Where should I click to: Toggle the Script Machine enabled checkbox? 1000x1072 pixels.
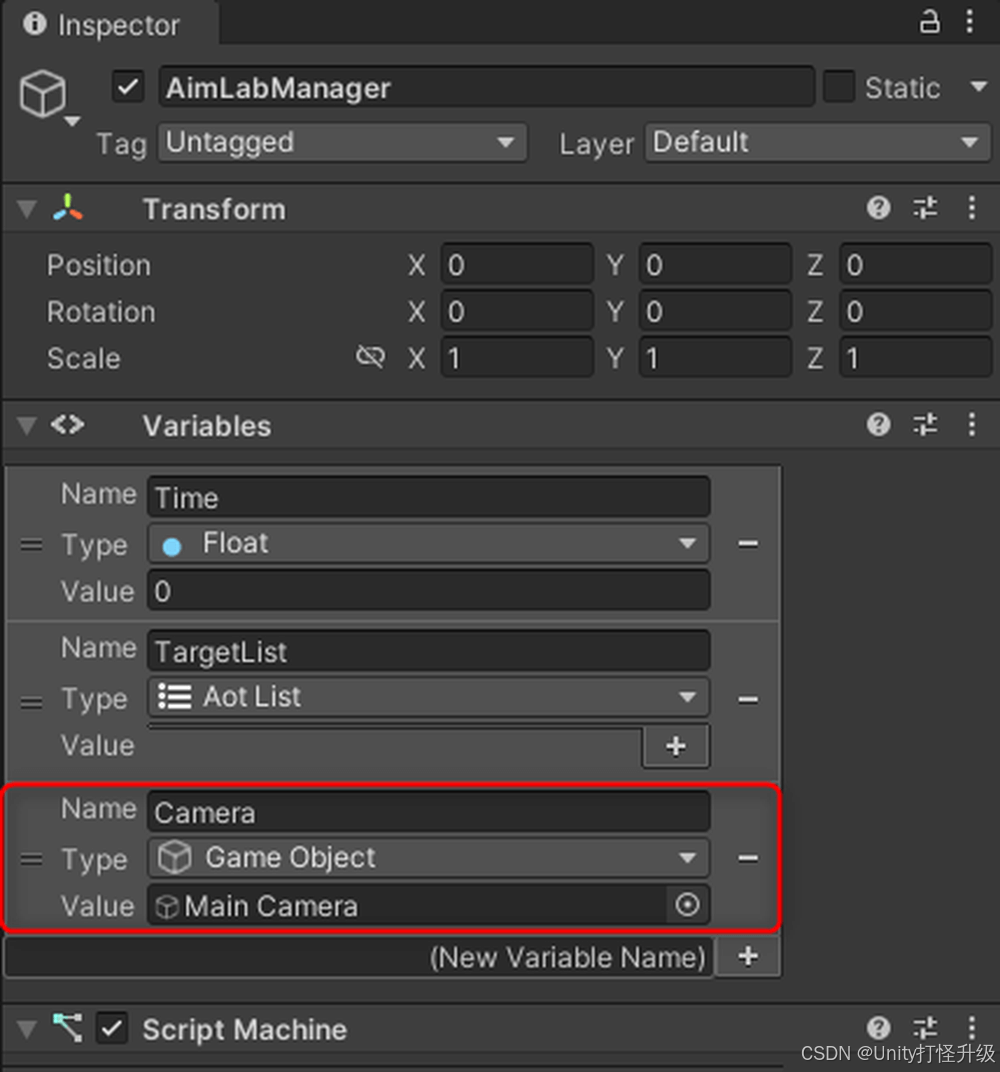pyautogui.click(x=112, y=1028)
